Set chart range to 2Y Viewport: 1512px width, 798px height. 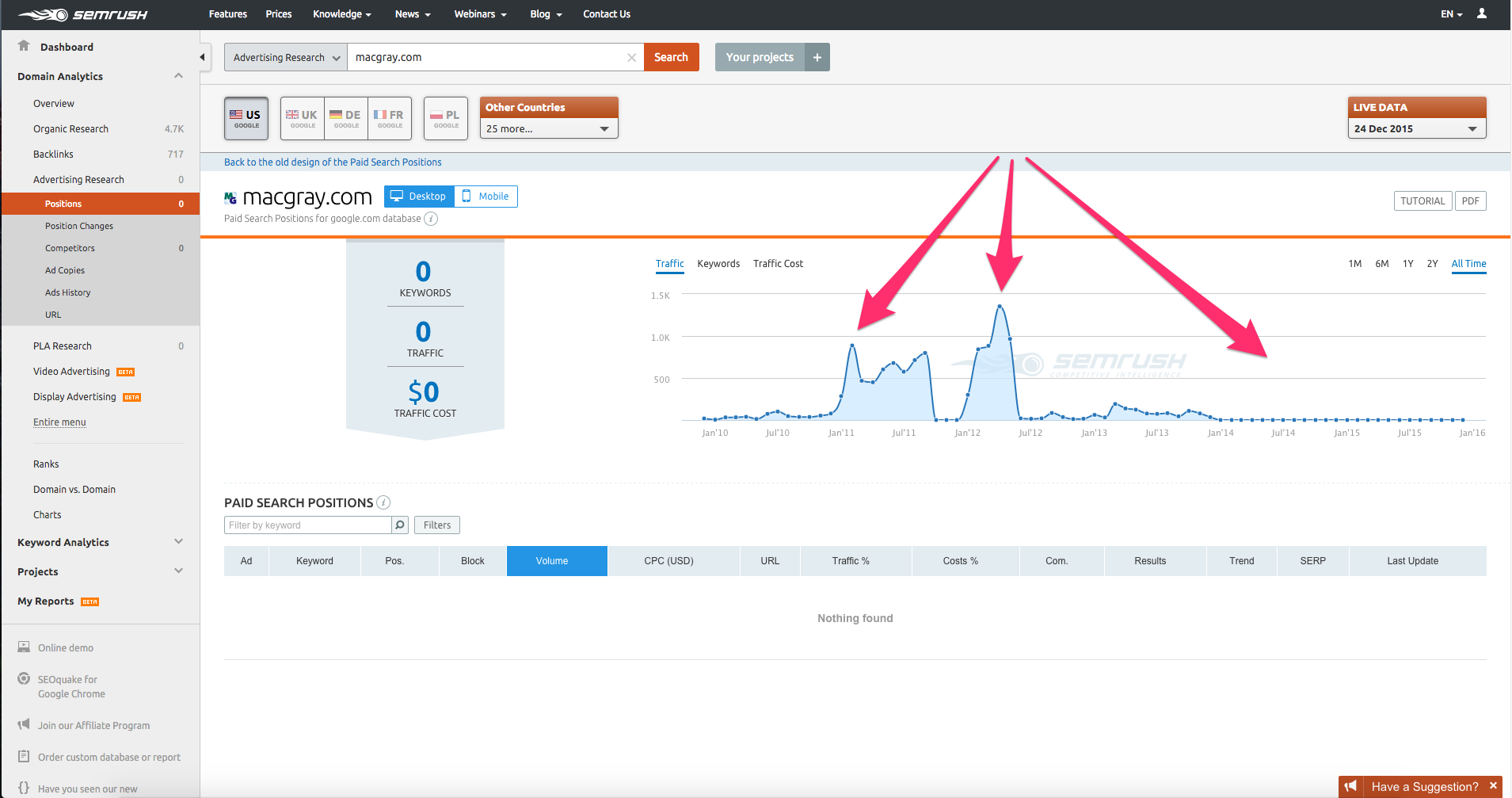(x=1432, y=264)
